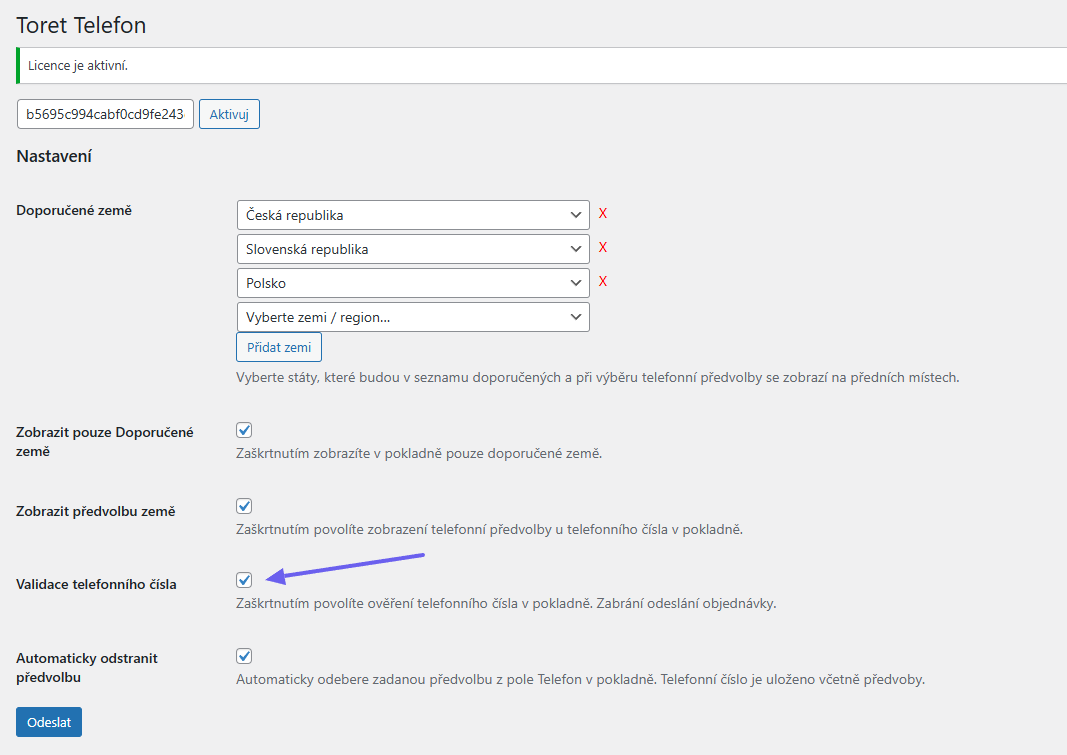Image resolution: width=1067 pixels, height=755 pixels.
Task: Submit settings with the Odeslat button
Action: [x=48, y=722]
